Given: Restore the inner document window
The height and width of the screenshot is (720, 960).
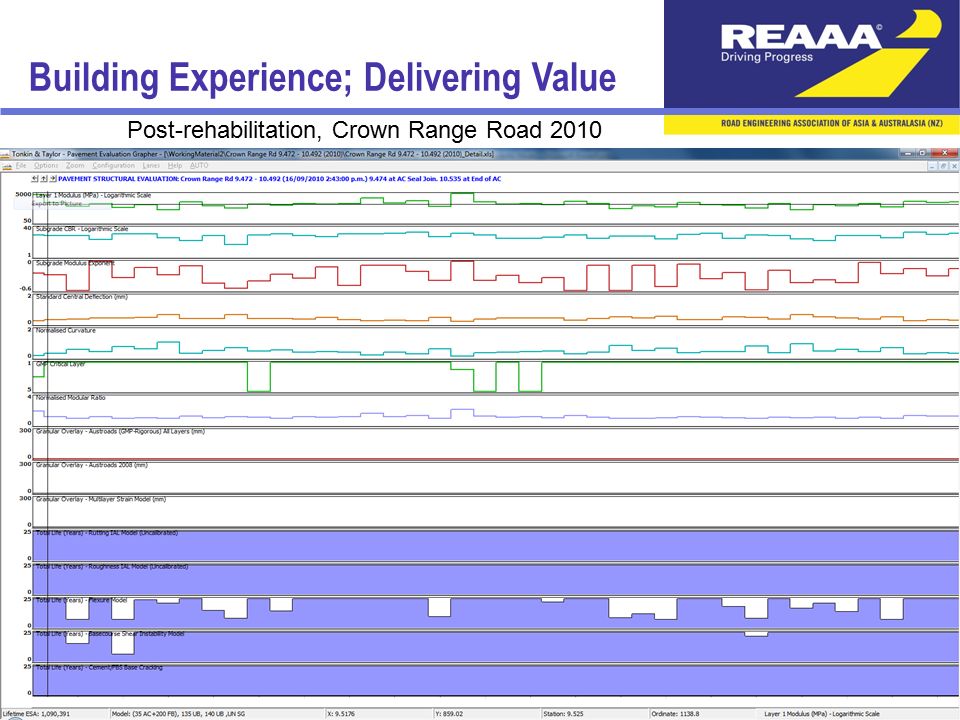Looking at the screenshot, I should (x=943, y=166).
